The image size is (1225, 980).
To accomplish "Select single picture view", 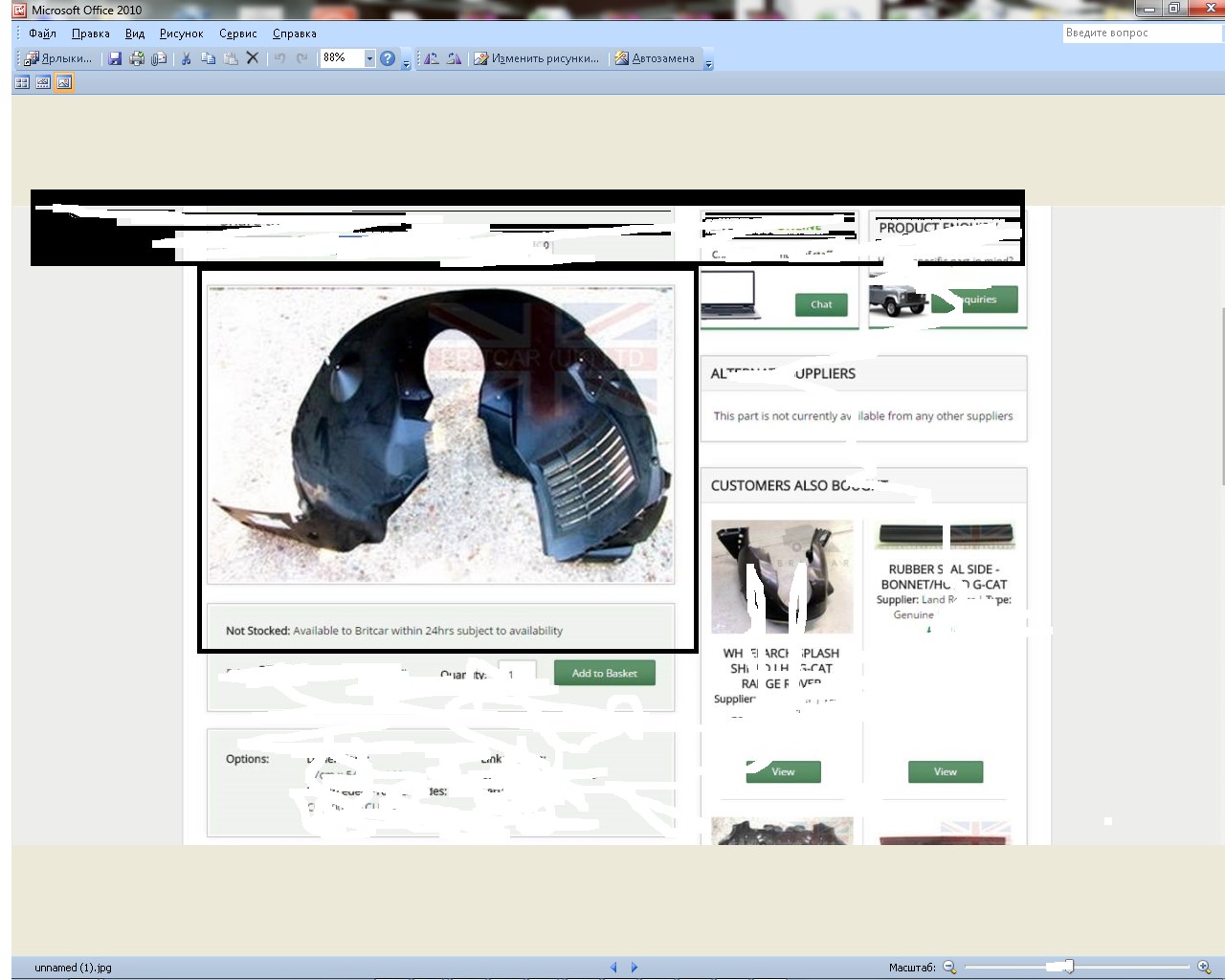I will pyautogui.click(x=64, y=83).
